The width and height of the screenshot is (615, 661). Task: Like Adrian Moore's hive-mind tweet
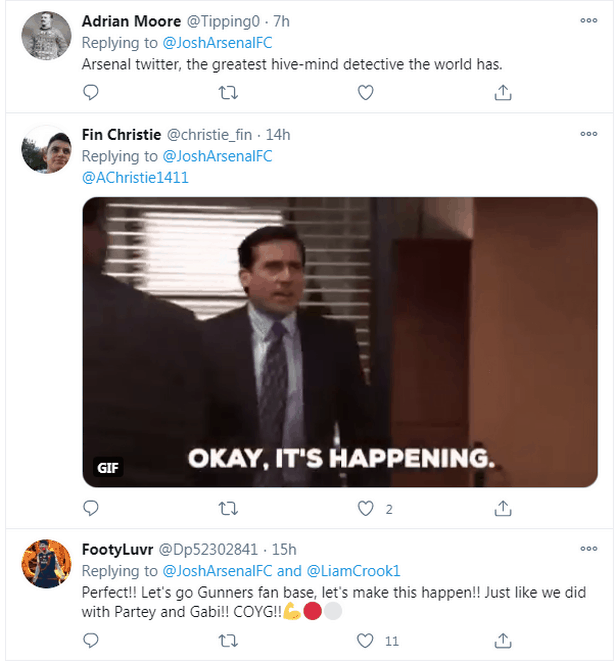pos(365,92)
